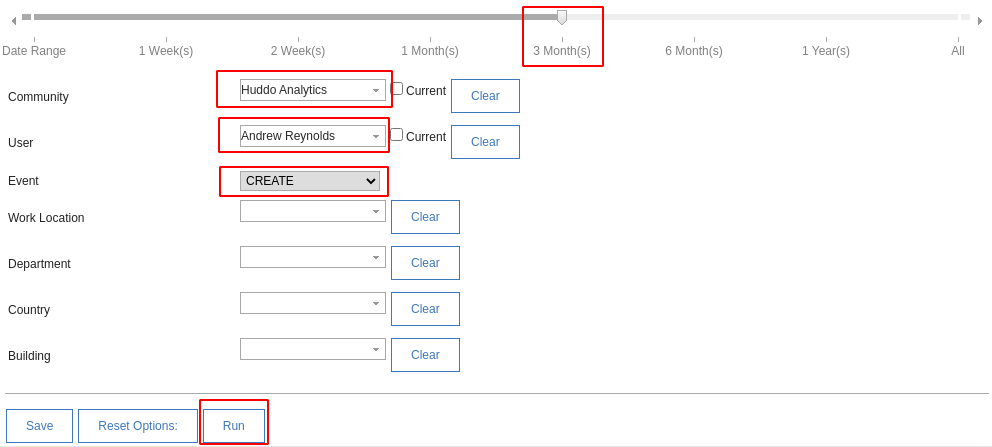
Task: Select the 6 Month(s) slider mark
Action: 693,51
